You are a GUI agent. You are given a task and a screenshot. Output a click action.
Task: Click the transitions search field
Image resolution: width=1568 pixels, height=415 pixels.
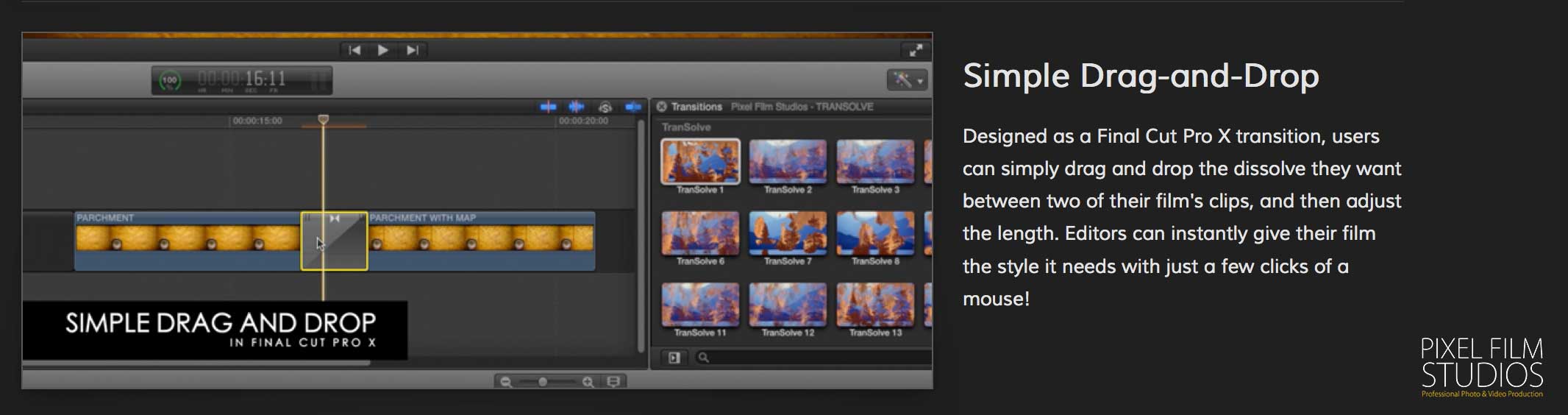coord(813,358)
